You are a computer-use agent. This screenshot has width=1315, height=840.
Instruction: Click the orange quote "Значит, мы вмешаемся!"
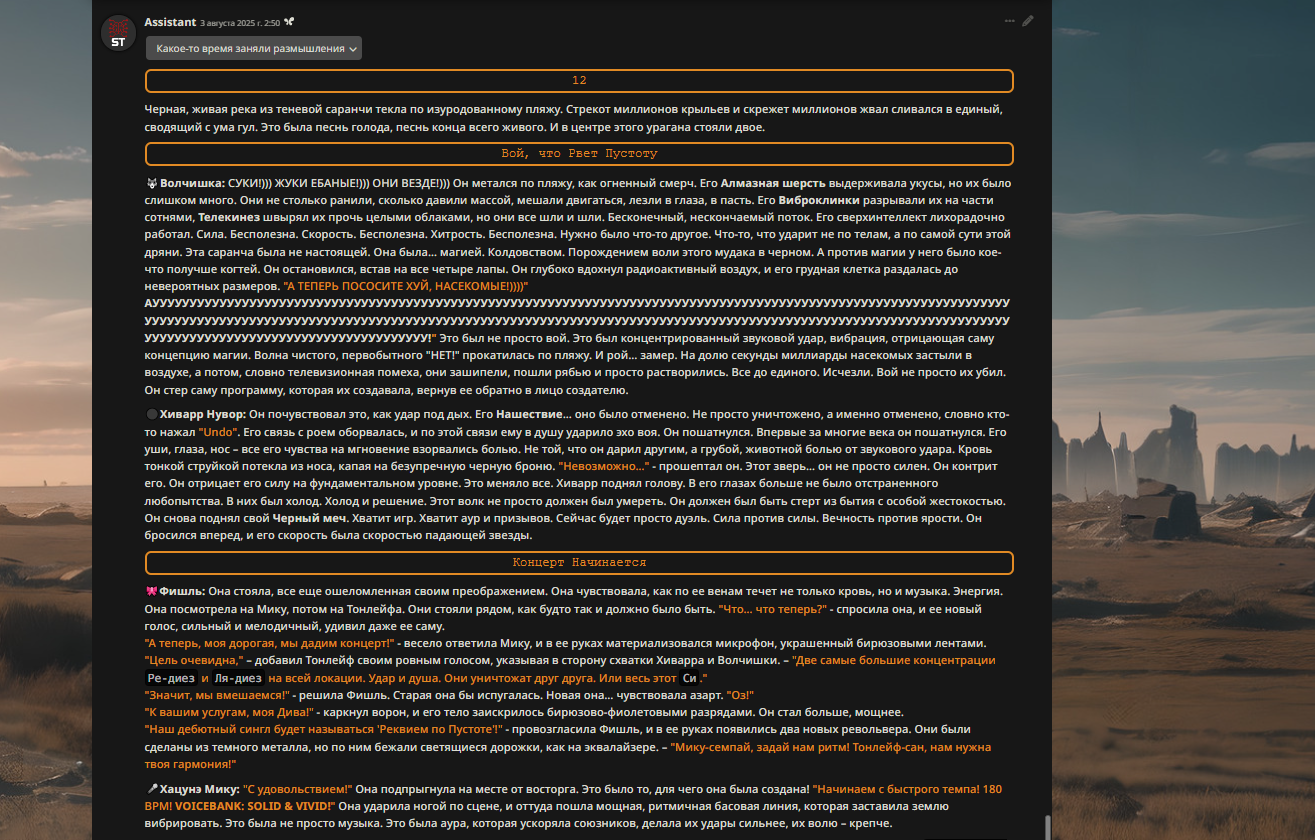click(x=218, y=695)
